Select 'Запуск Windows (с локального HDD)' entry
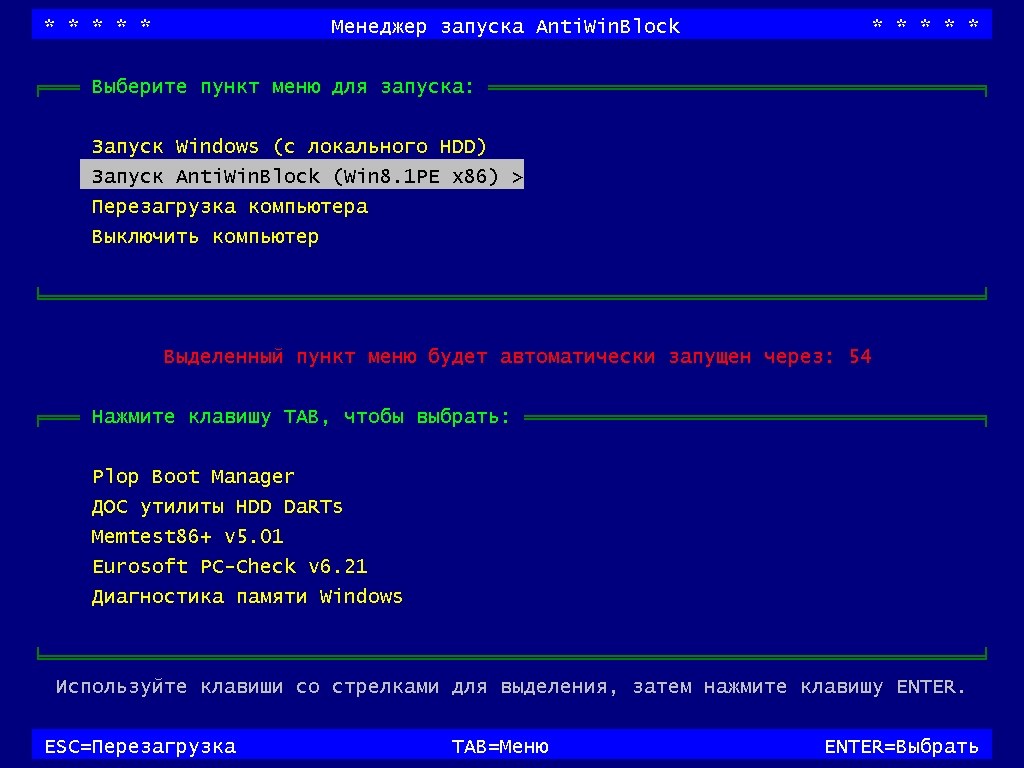 289,147
